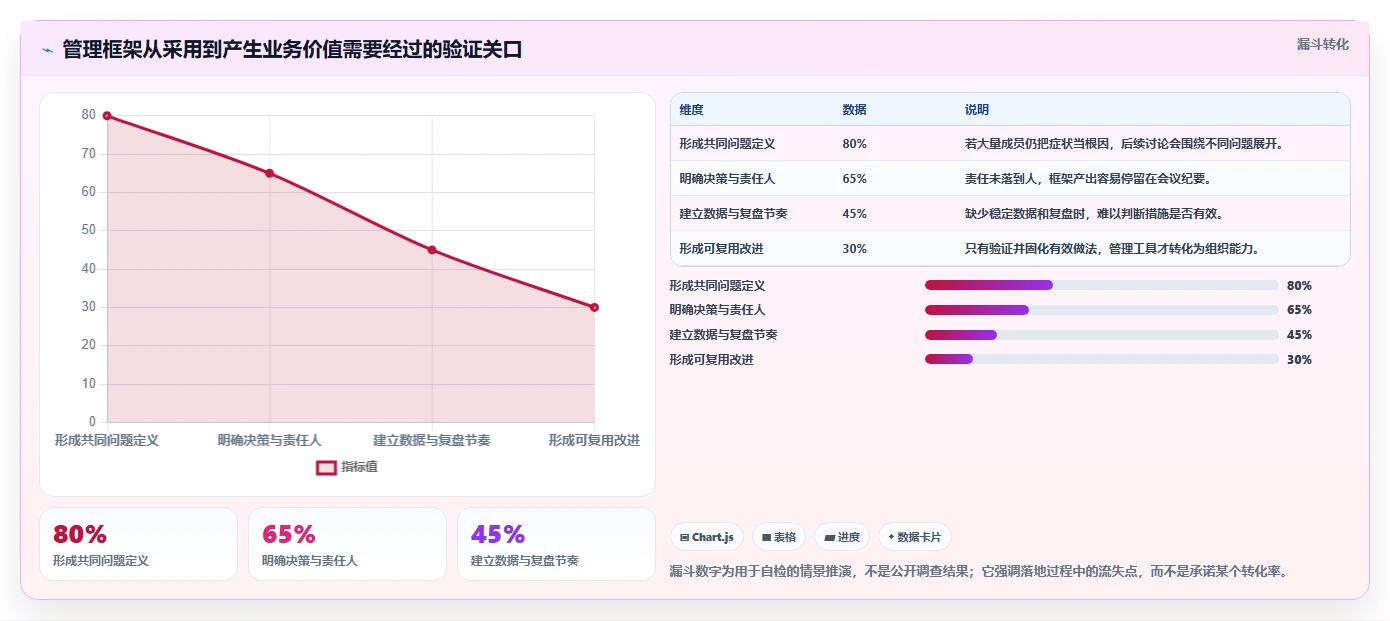Click the 建立数据与复盘节奏 x-axis label
1390x621 pixels.
click(x=432, y=440)
